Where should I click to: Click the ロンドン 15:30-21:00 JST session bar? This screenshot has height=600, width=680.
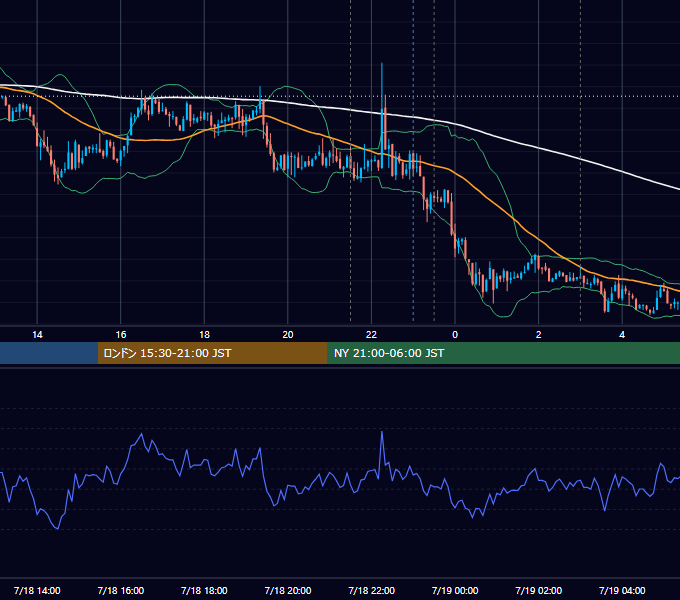212,353
